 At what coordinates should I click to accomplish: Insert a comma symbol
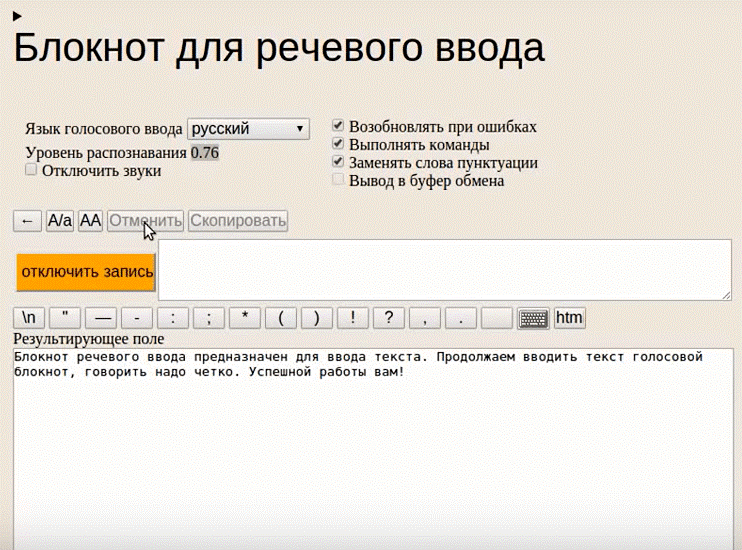(425, 318)
